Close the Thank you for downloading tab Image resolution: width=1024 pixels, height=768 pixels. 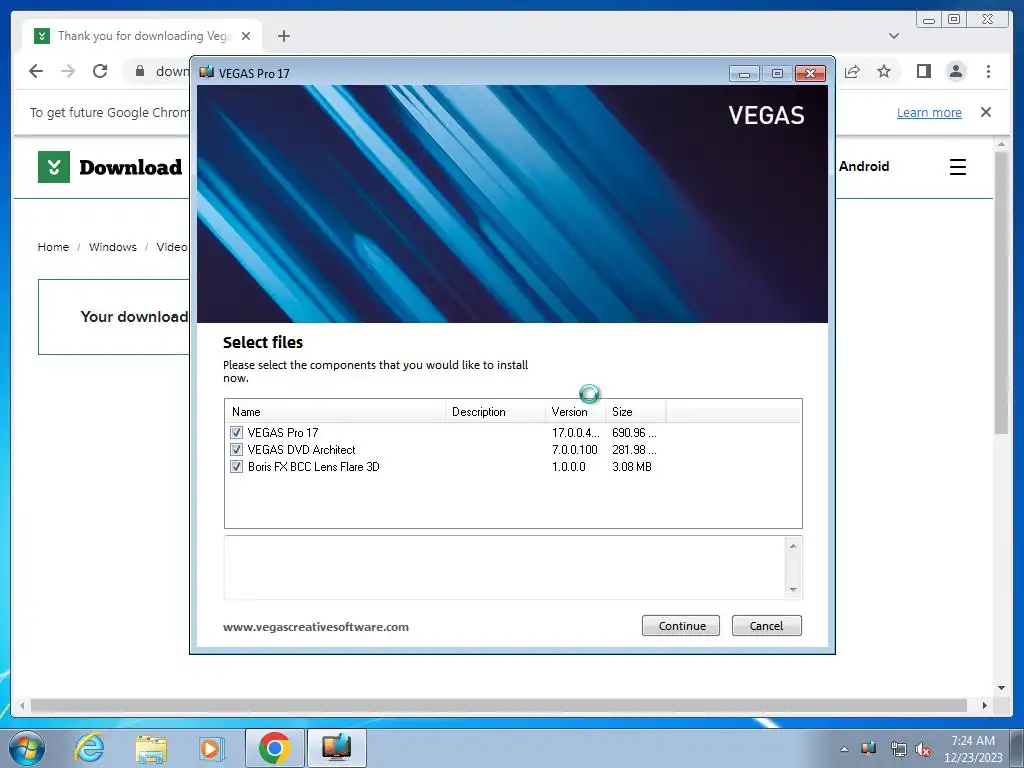coord(246,36)
